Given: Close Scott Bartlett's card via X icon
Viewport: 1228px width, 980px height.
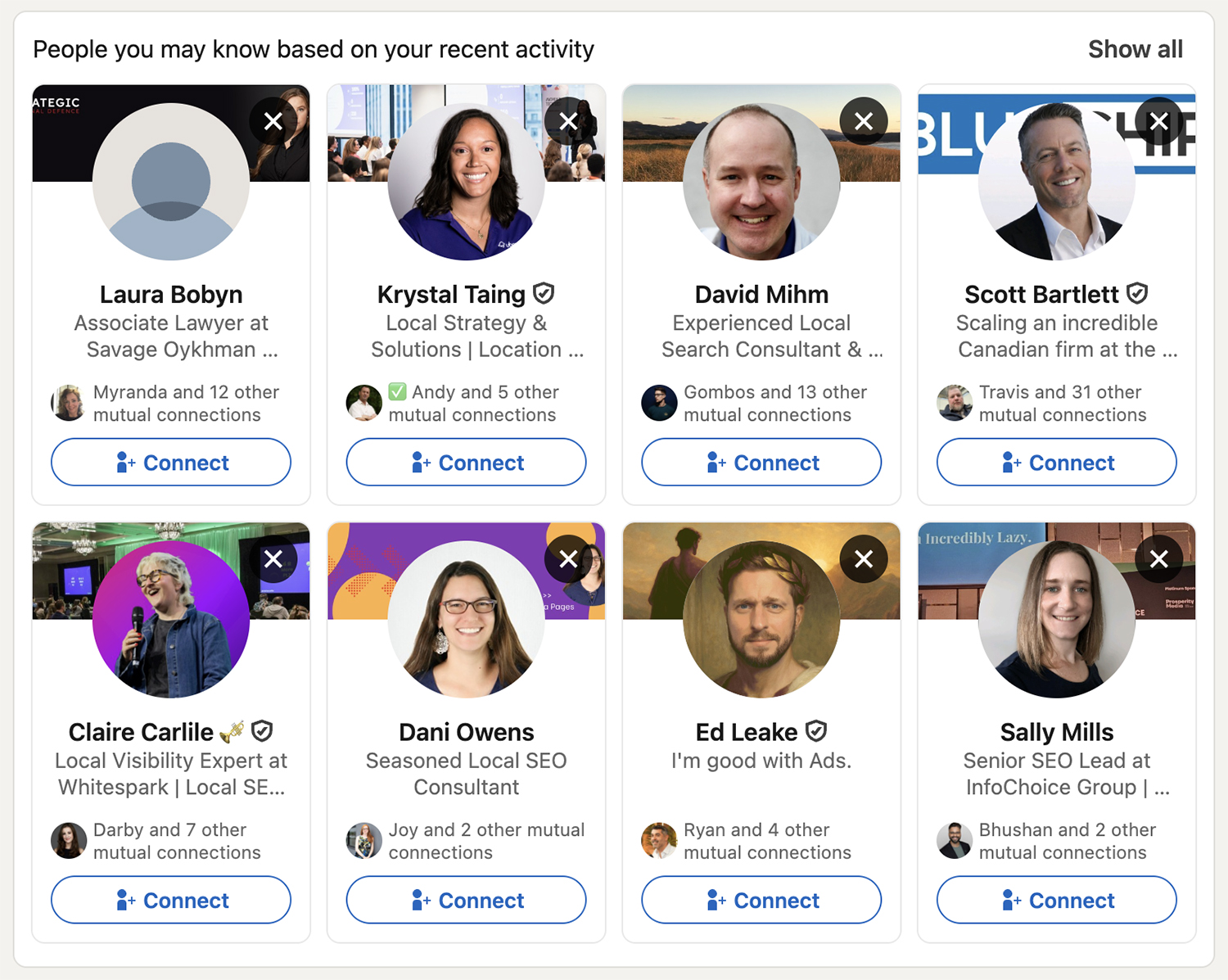Looking at the screenshot, I should coord(1158,121).
